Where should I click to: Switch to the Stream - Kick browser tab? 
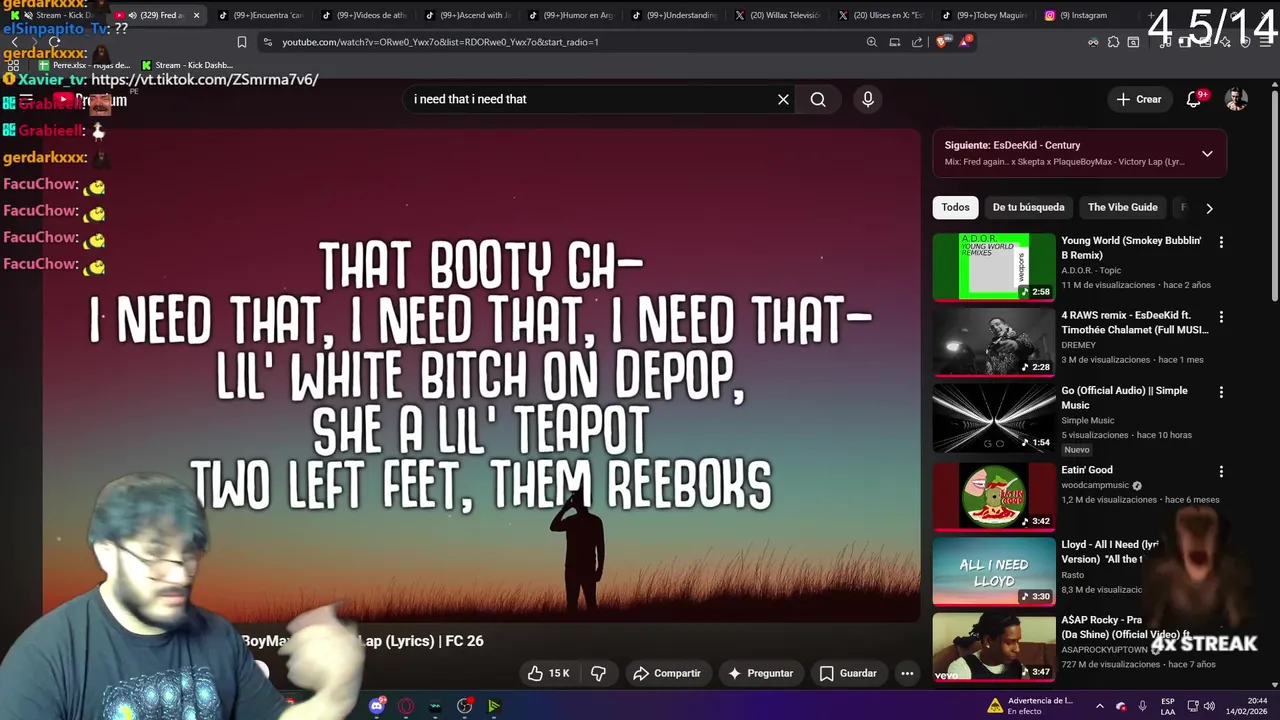(x=58, y=15)
